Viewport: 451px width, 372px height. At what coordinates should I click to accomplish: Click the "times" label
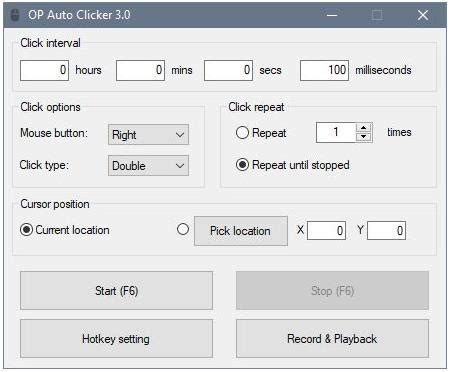pos(399,132)
